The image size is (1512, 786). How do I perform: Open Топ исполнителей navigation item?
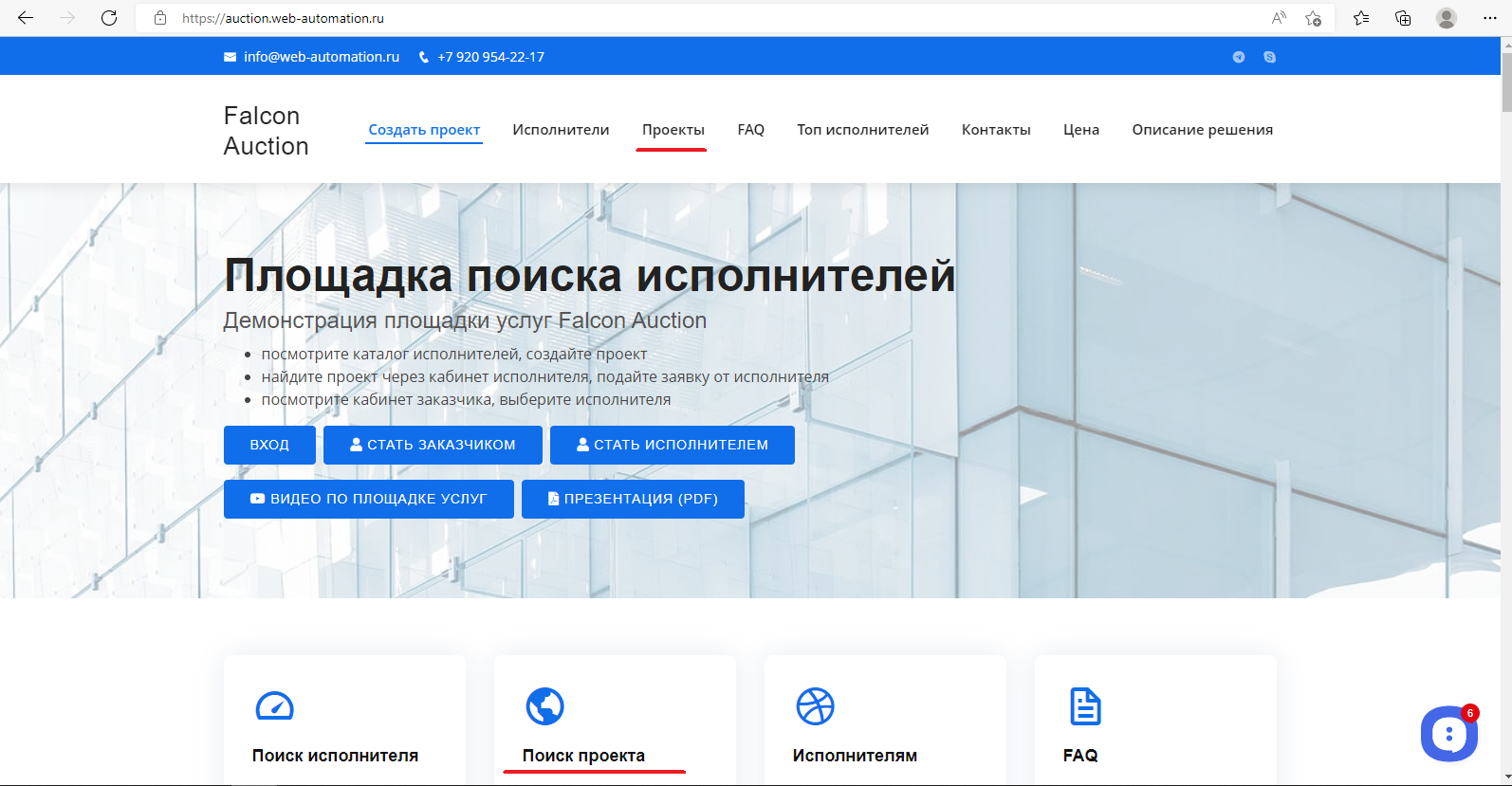[x=862, y=130]
